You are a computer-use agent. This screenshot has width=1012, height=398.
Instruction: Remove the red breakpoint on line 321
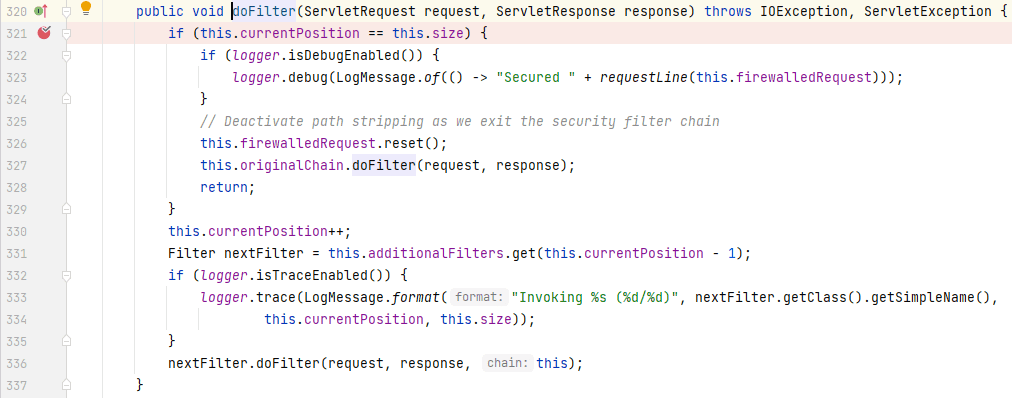coord(44,33)
